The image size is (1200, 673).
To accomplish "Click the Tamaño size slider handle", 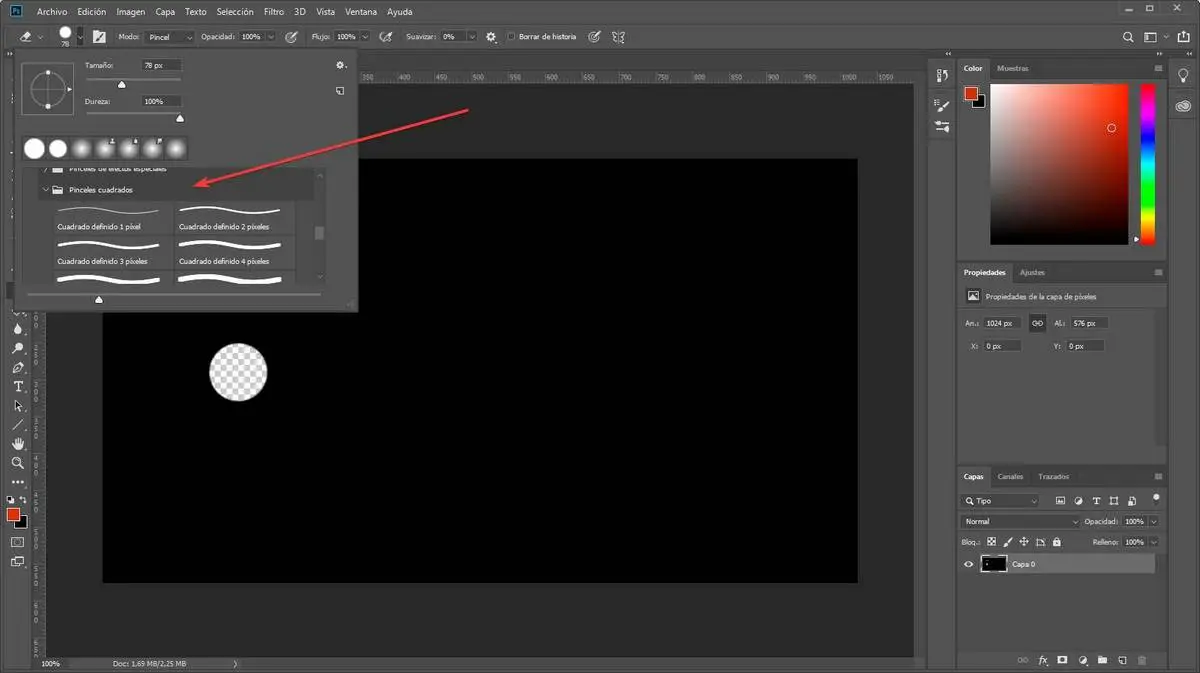I will coord(121,85).
